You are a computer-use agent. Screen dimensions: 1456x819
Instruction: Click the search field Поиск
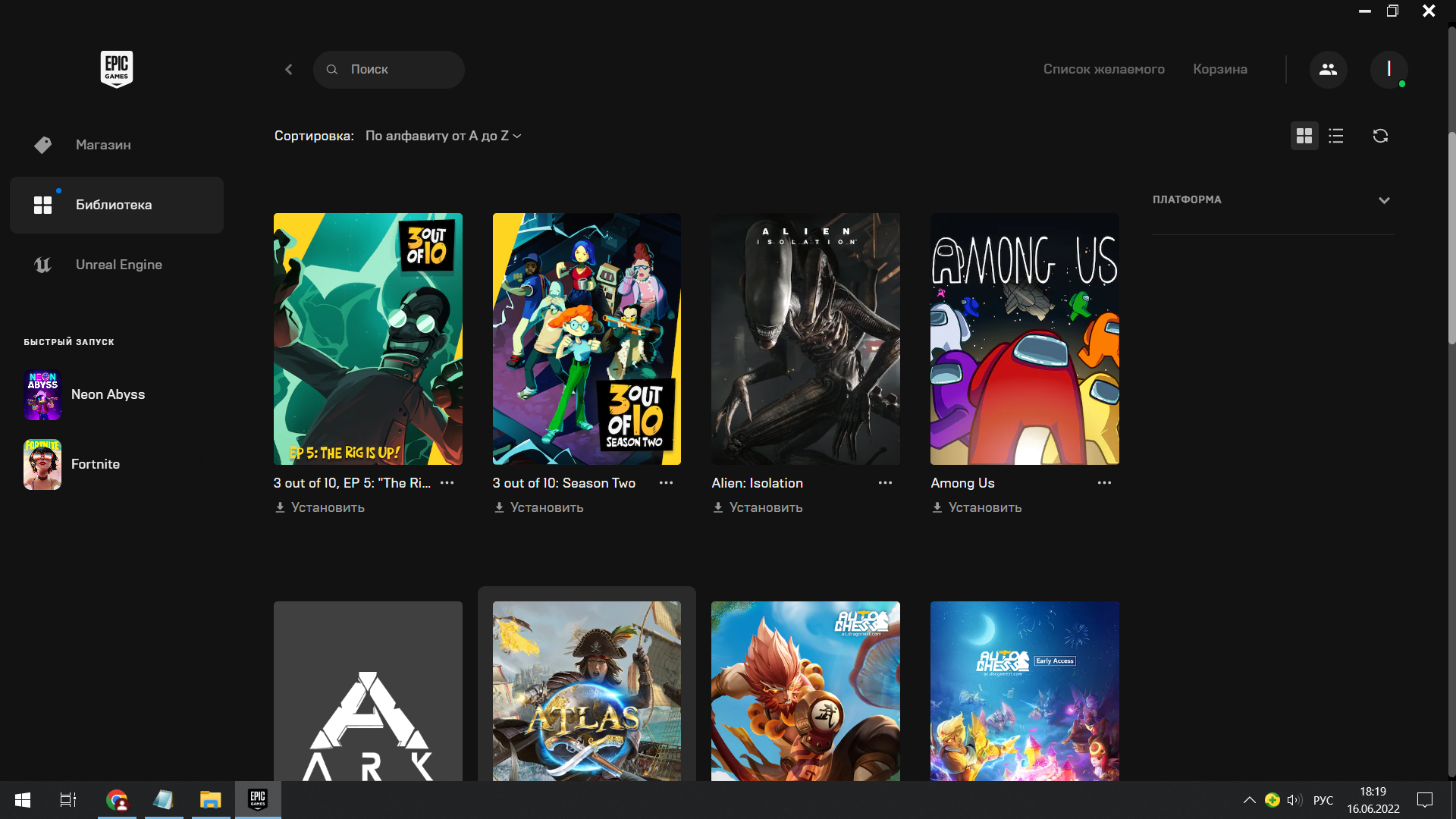coord(388,69)
